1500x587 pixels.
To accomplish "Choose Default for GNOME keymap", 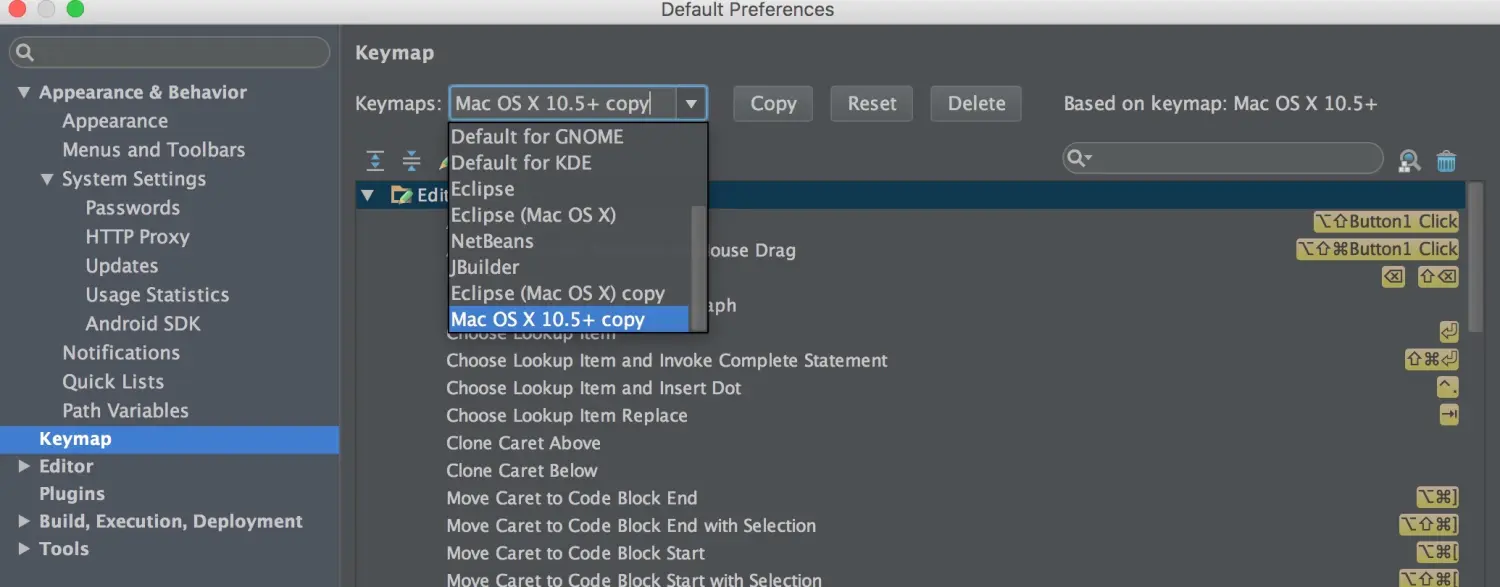I will tap(570, 137).
